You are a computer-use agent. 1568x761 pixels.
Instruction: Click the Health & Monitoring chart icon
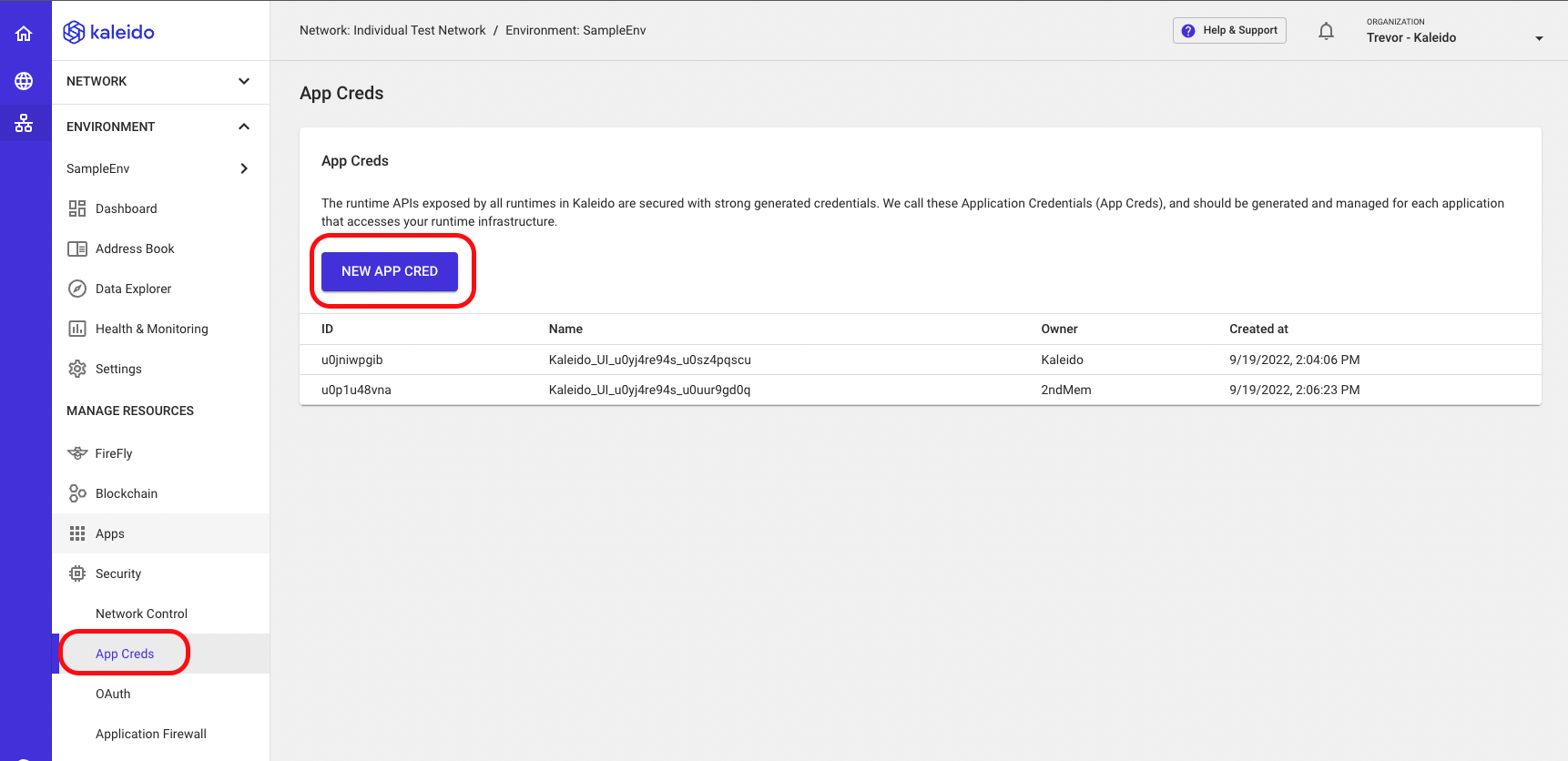[77, 329]
